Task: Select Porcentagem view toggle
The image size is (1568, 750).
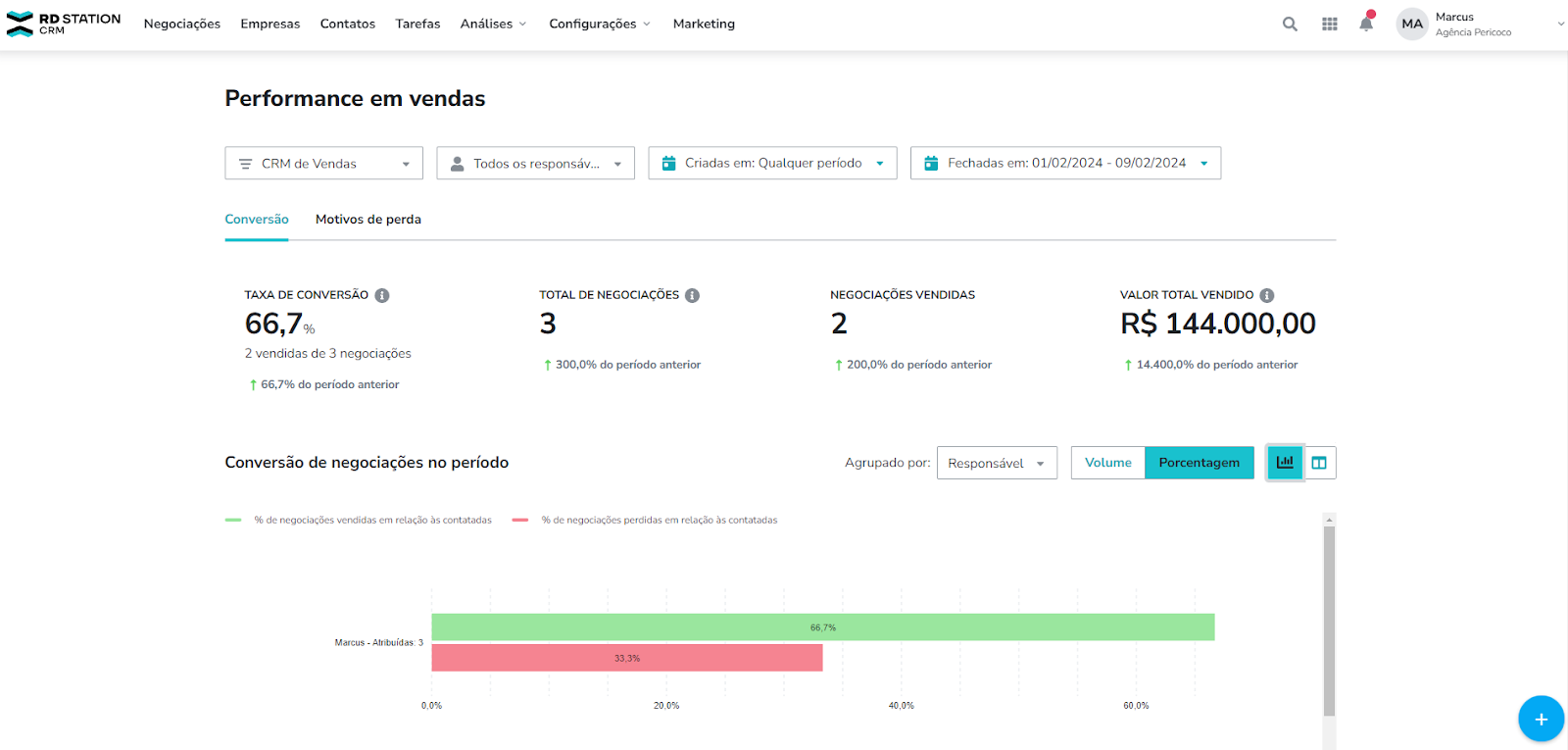Action: coord(1199,463)
